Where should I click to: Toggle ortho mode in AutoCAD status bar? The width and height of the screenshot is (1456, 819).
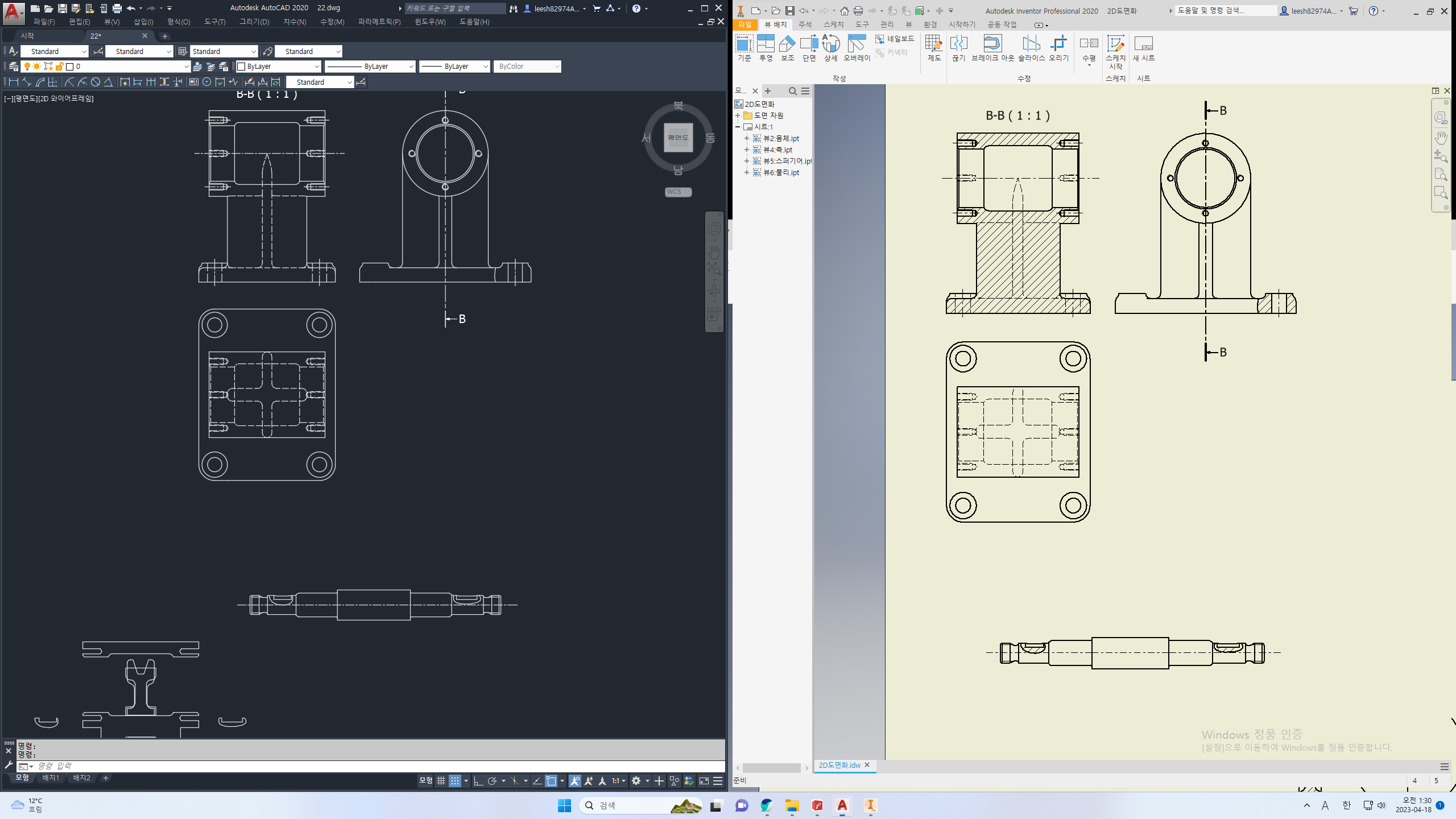(478, 781)
